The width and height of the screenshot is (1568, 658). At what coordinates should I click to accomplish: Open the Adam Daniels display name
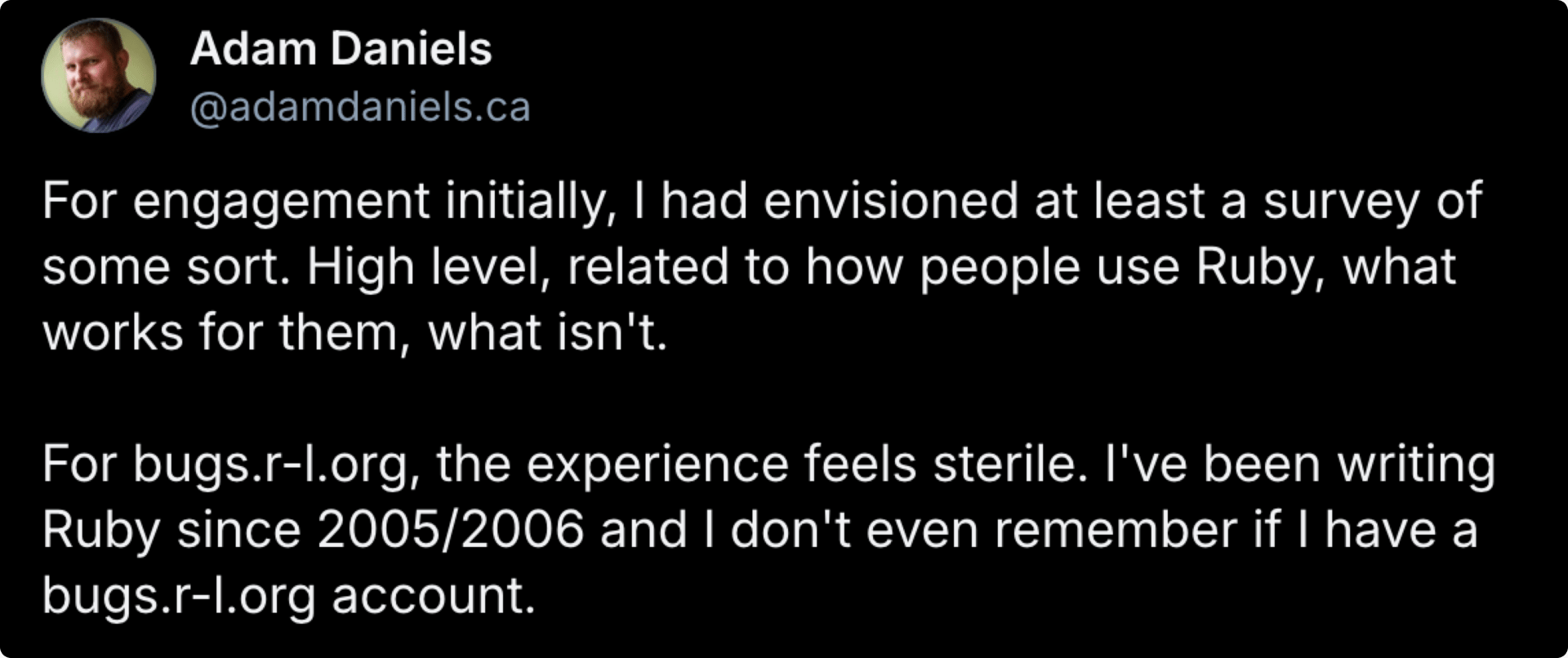point(341,48)
